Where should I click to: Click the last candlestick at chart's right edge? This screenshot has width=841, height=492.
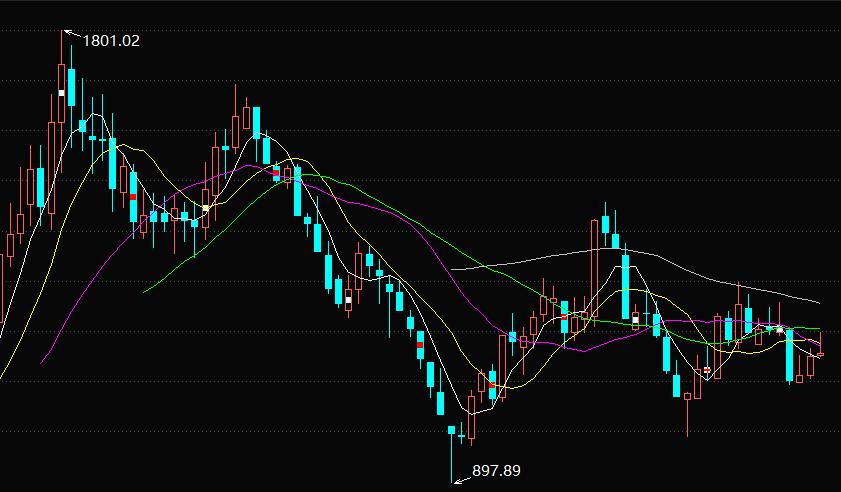820,354
